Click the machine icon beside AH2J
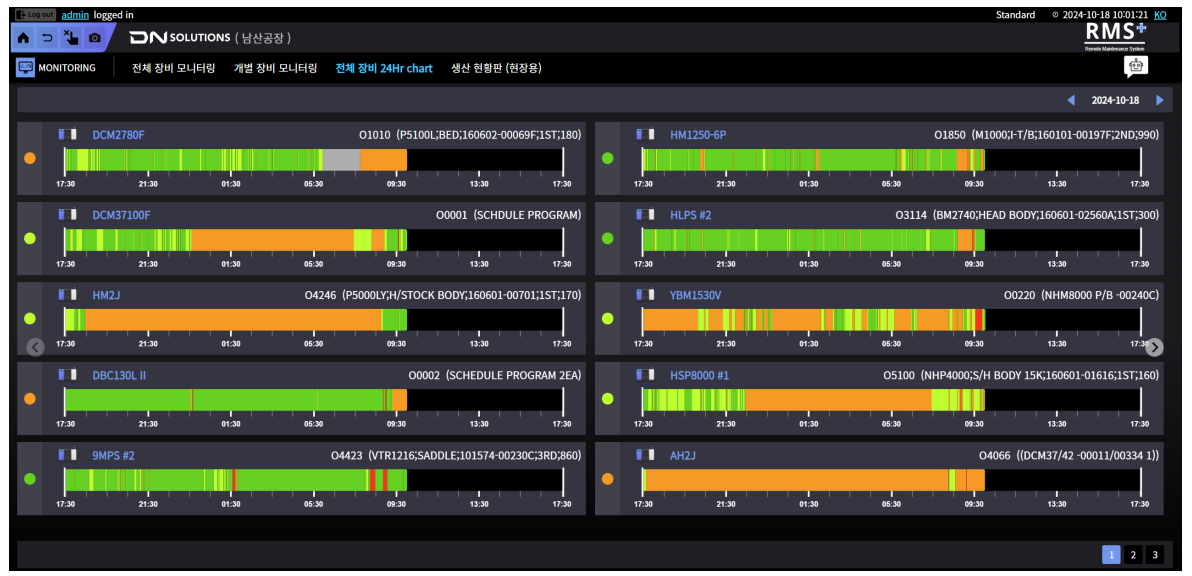The width and height of the screenshot is (1192, 576). 645,455
